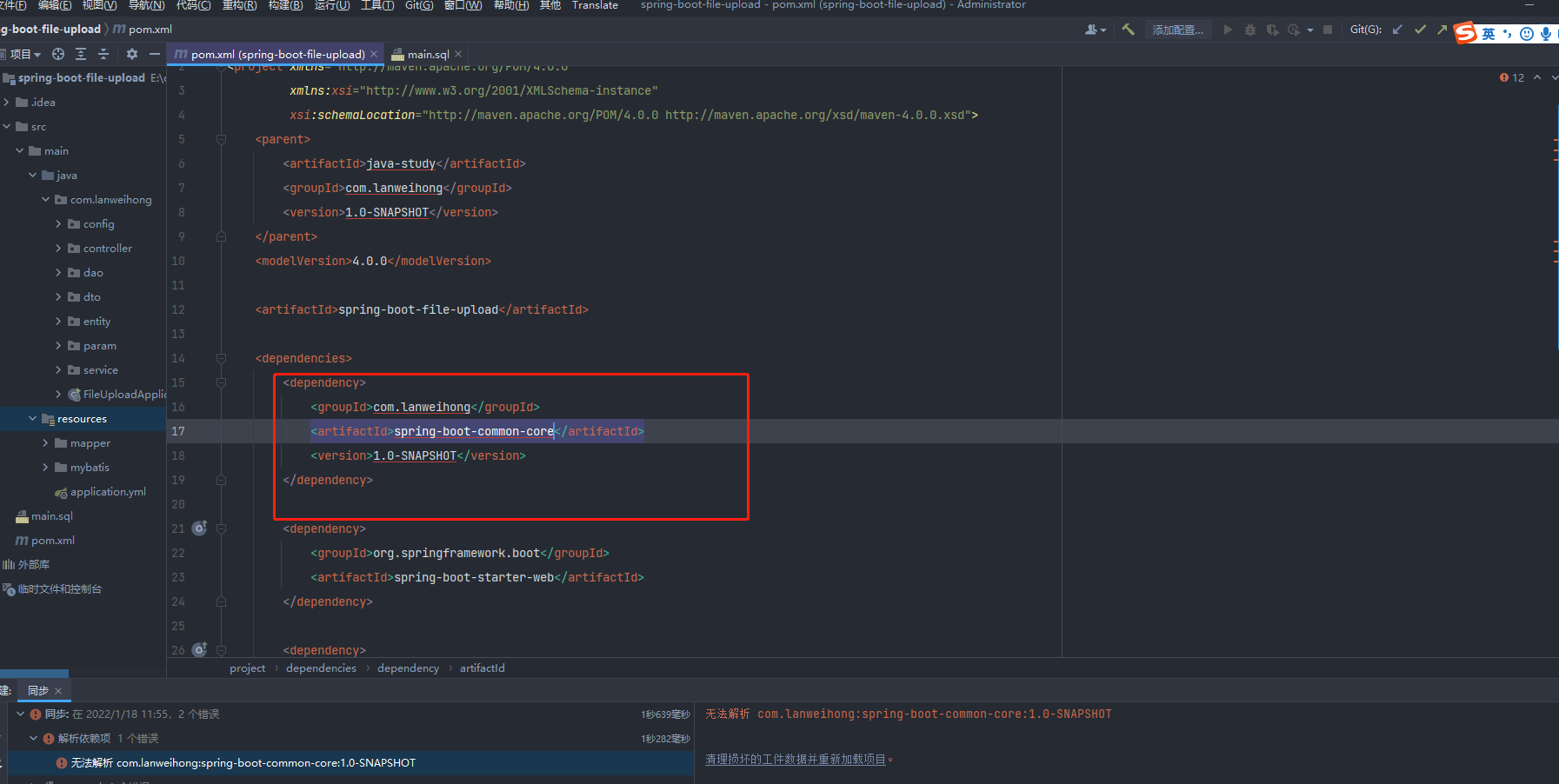
Task: Click gutter icon on line 26
Action: [199, 649]
